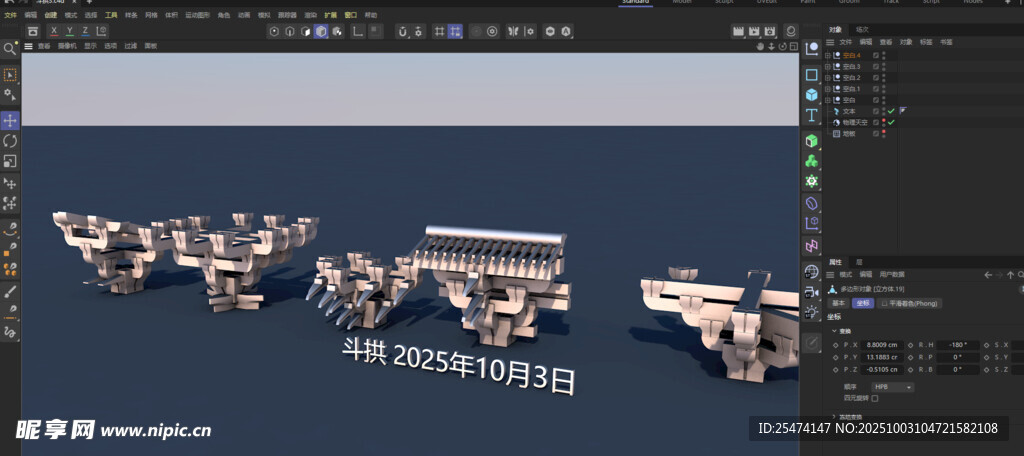This screenshot has height=456, width=1024.
Task: Switch to the 场次 tab
Action: click(x=863, y=31)
